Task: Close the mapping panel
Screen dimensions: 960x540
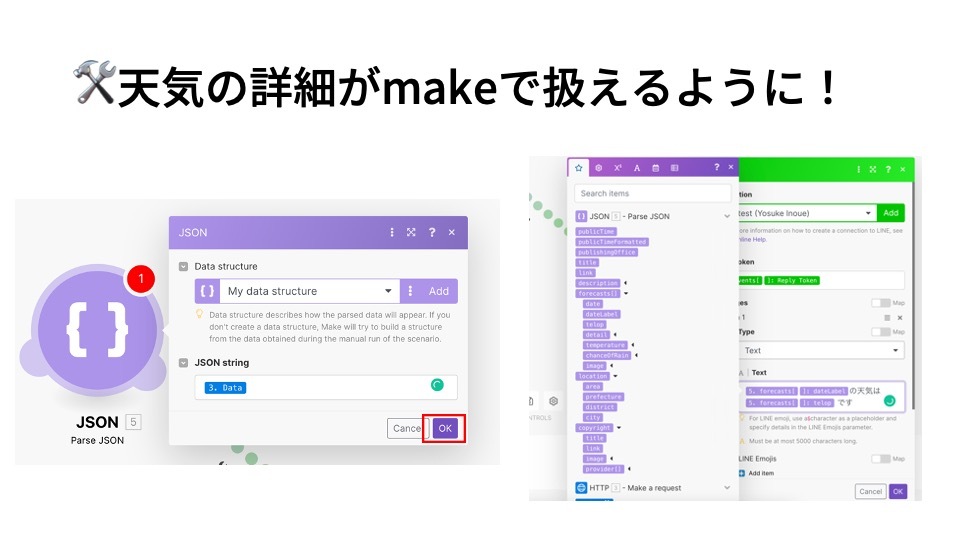Action: [x=730, y=167]
